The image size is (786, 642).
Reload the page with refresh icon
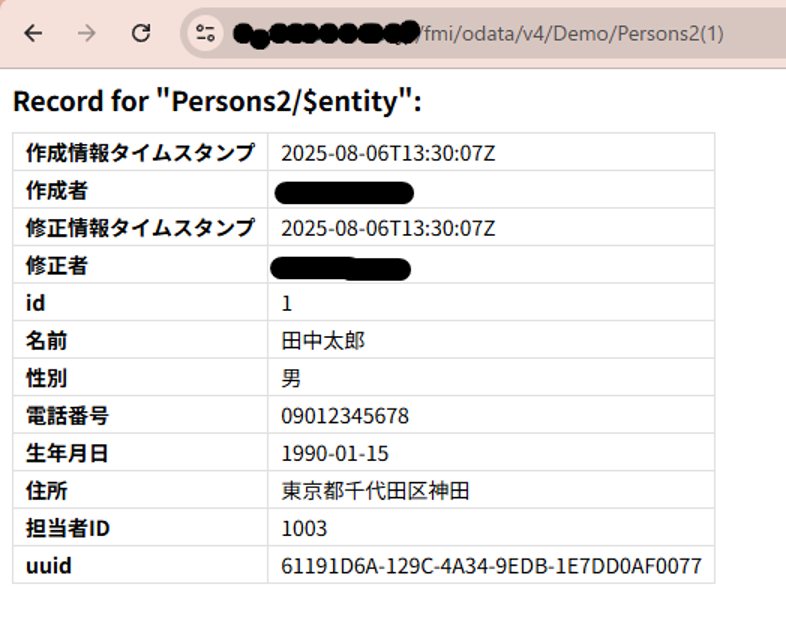click(141, 33)
